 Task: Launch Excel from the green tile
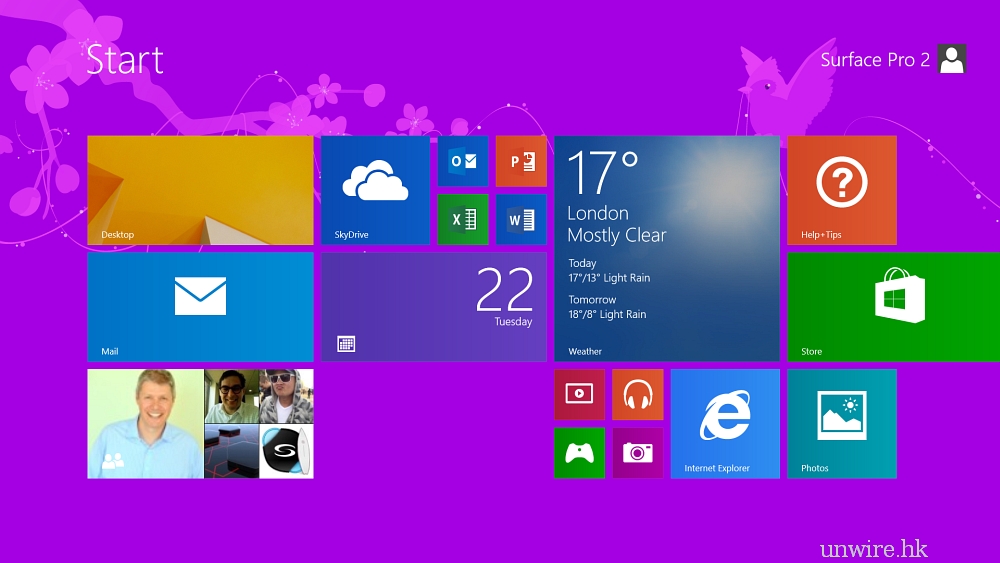tap(463, 219)
